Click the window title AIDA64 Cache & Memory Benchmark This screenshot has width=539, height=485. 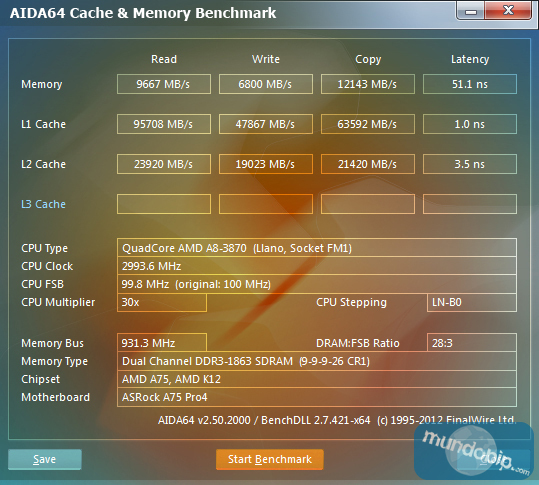click(143, 13)
